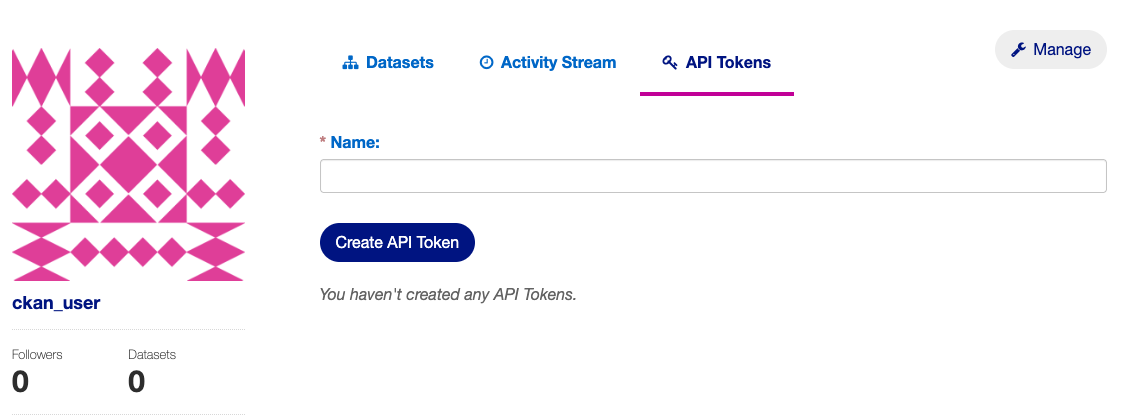The image size is (1128, 418).
Task: Select the API Tokens tab
Action: click(x=717, y=63)
